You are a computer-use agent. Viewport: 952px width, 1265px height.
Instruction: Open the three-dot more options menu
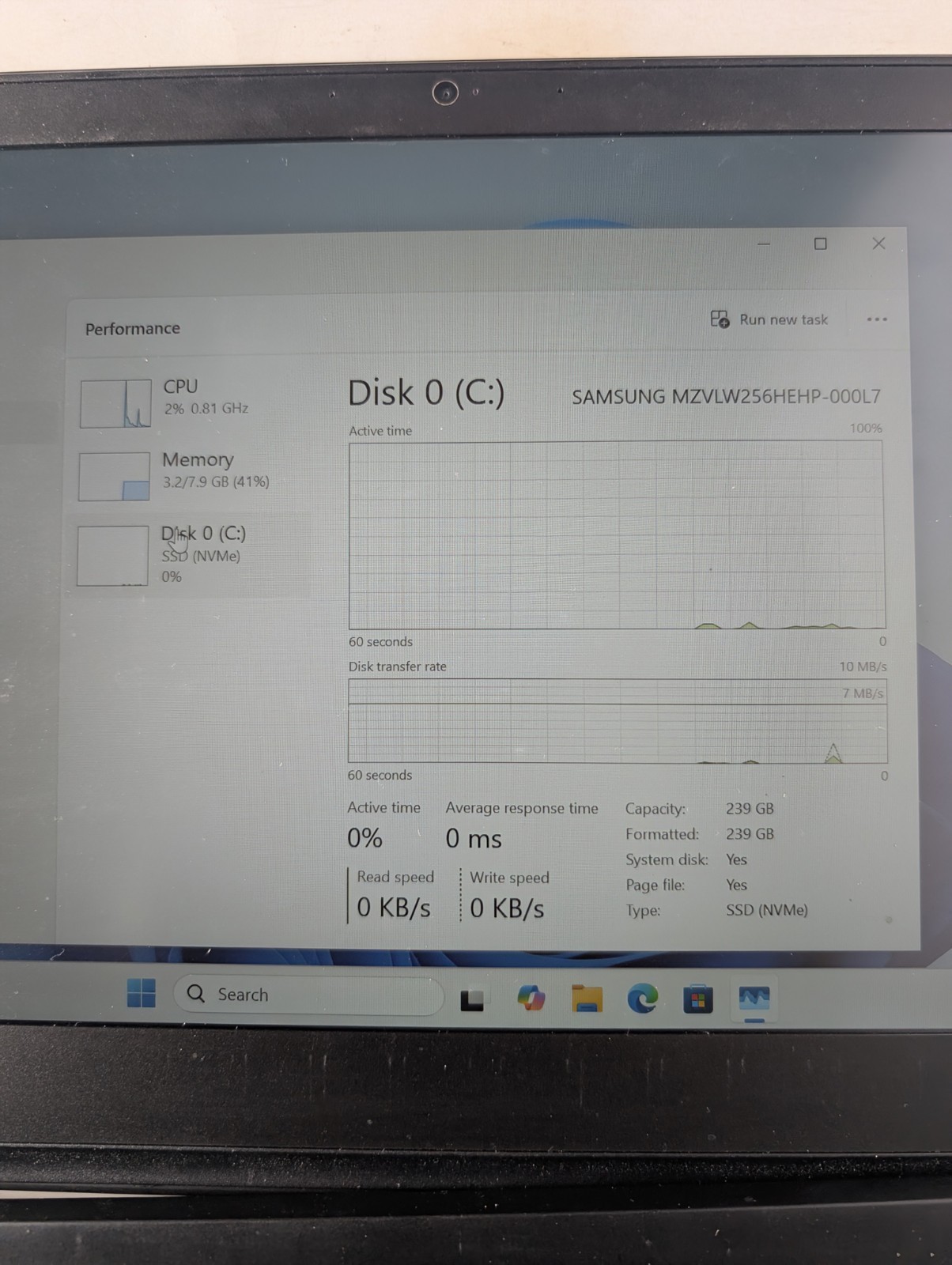[877, 319]
